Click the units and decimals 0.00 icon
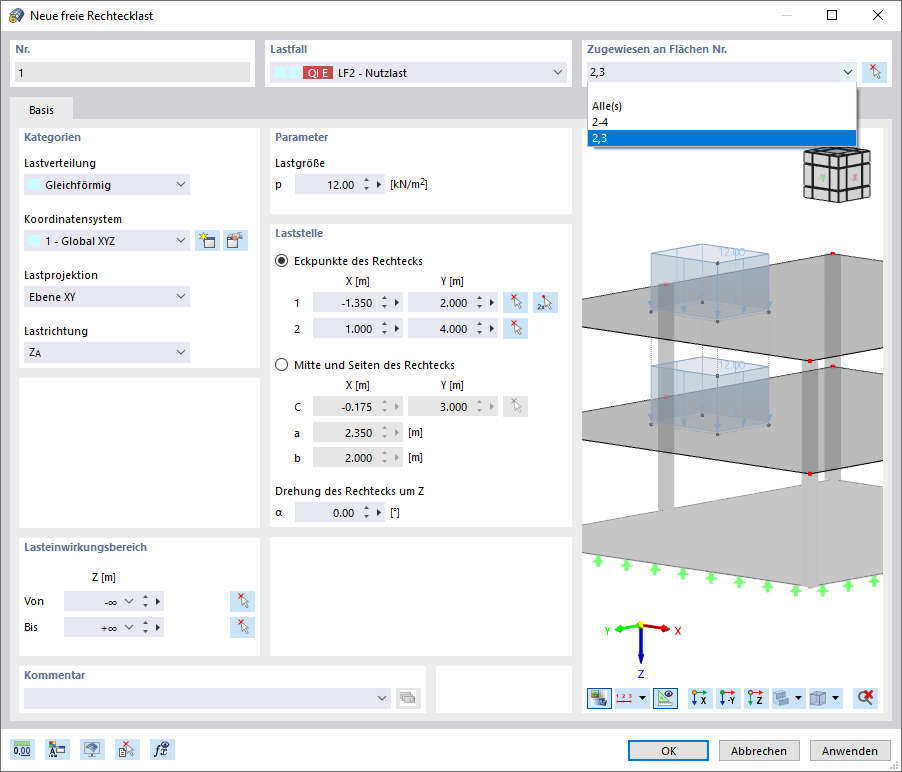 (x=22, y=750)
